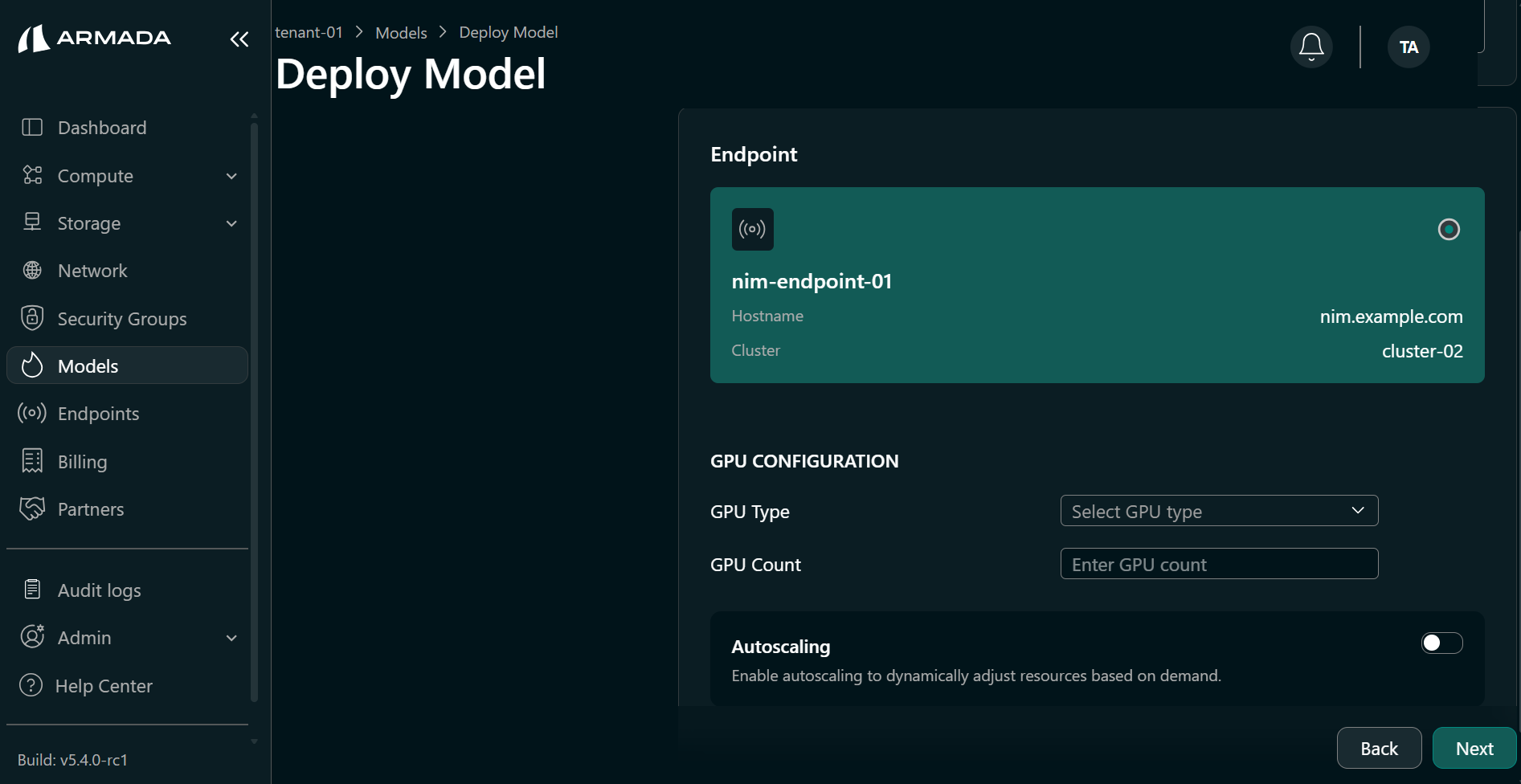The image size is (1521, 784).
Task: Click the cluster-02 value
Action: click(1422, 351)
